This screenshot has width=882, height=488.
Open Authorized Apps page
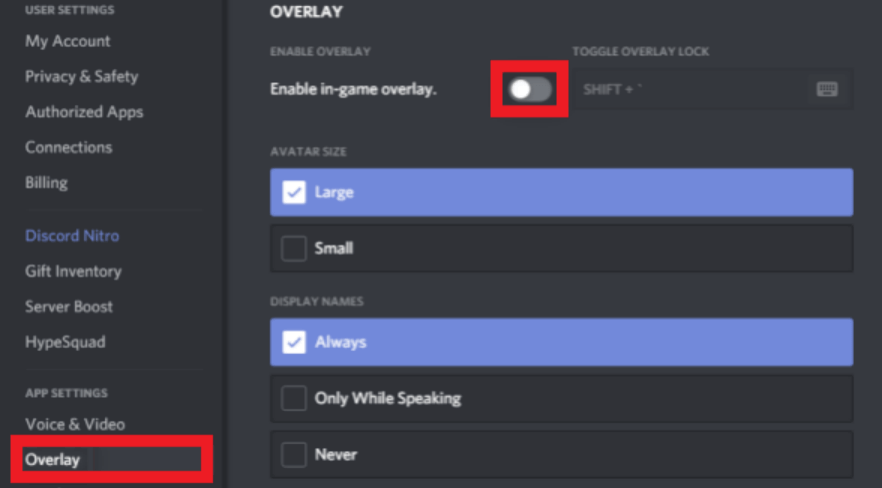click(x=84, y=112)
